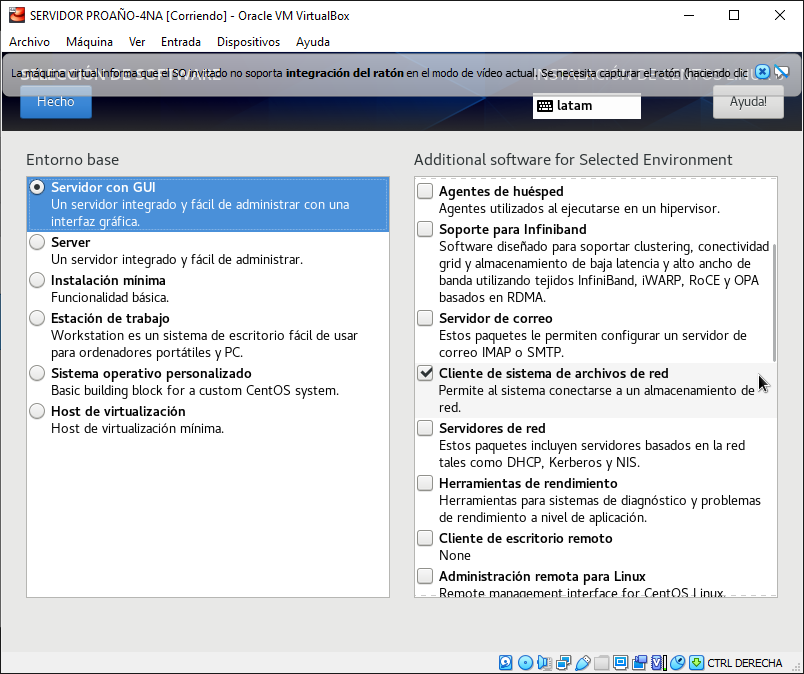Click the shared folders status icon
The image size is (804, 674).
click(600, 662)
